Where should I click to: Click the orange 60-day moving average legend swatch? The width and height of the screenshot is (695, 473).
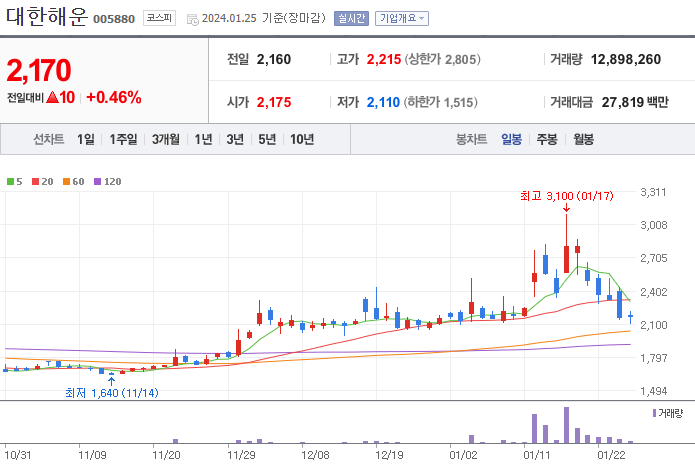click(66, 182)
